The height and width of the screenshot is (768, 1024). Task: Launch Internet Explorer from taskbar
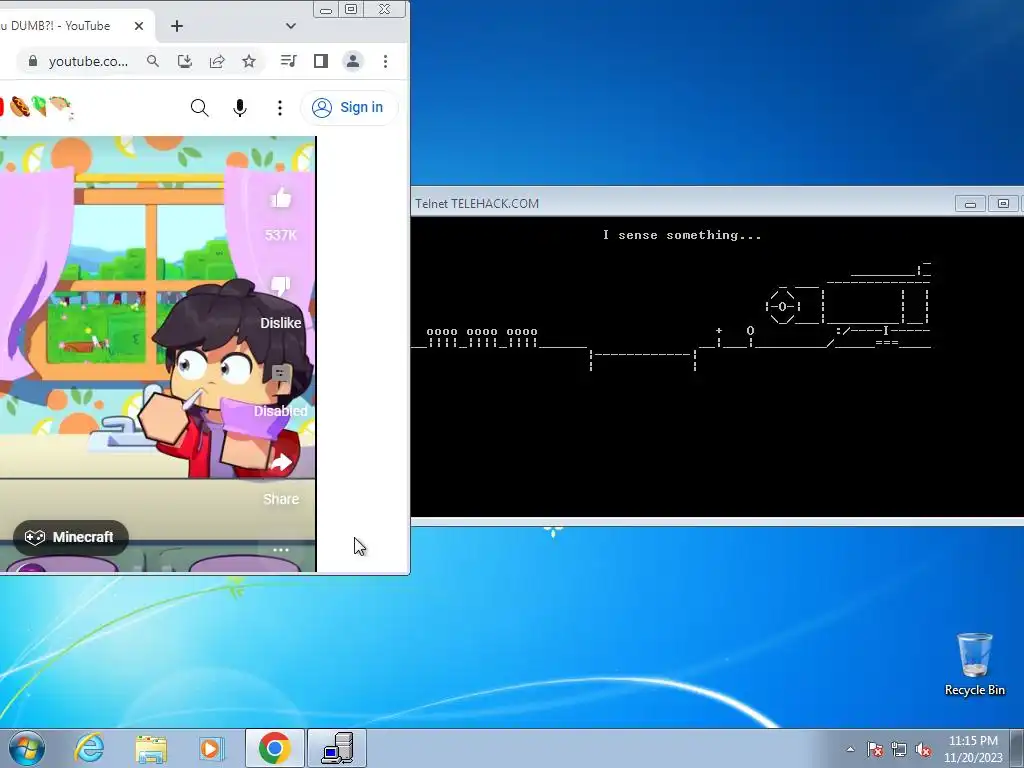pyautogui.click(x=89, y=748)
